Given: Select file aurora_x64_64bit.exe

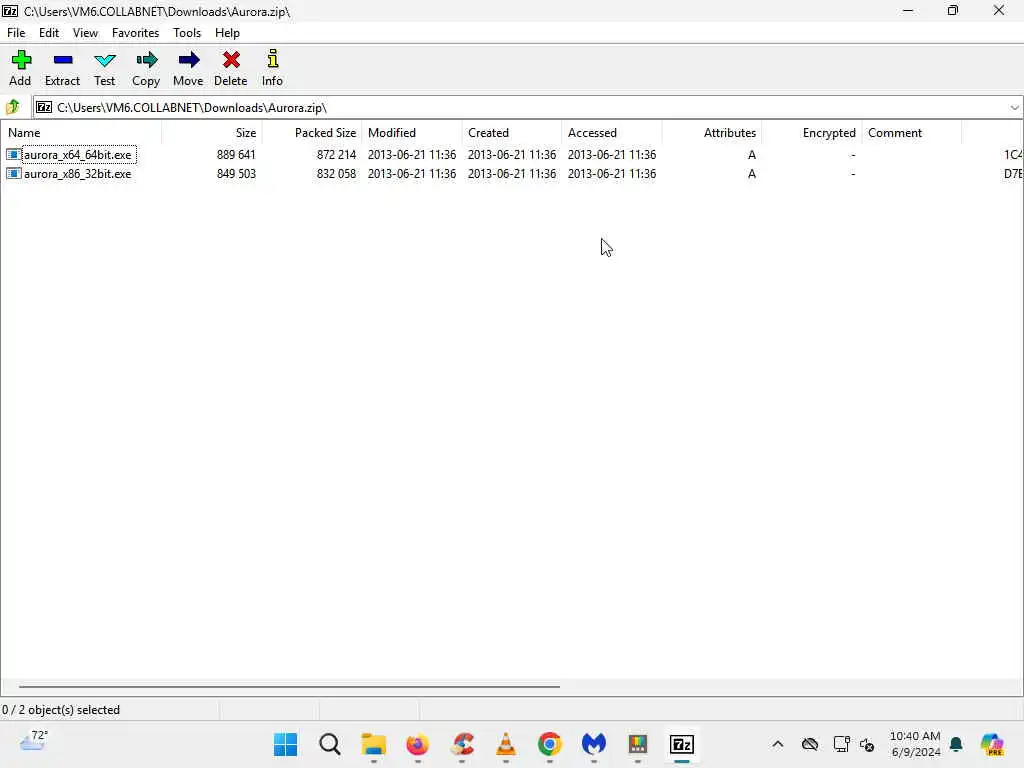Looking at the screenshot, I should (x=78, y=155).
